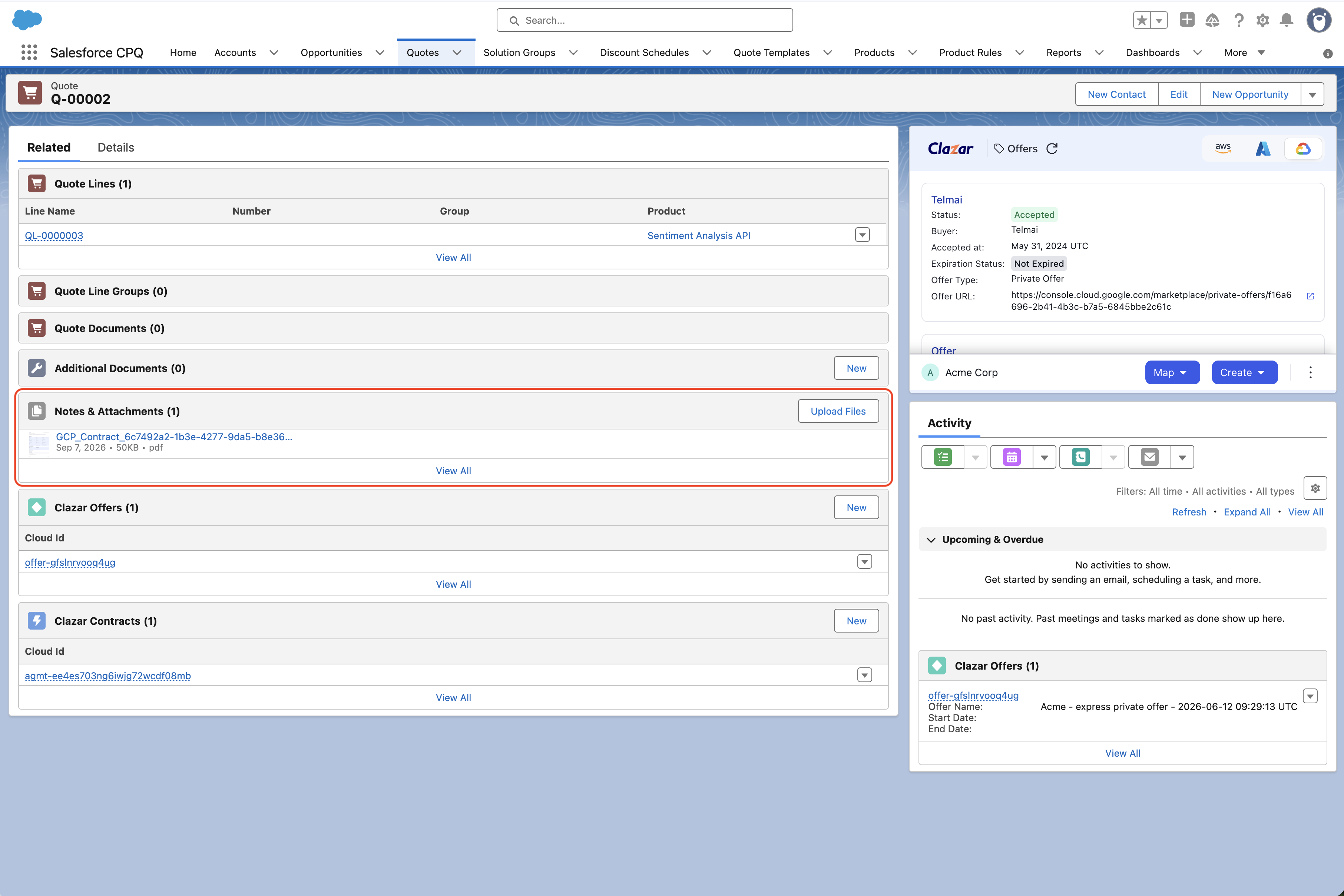Open the Sentiment Analysis API product link
1344x896 pixels.
tap(699, 235)
